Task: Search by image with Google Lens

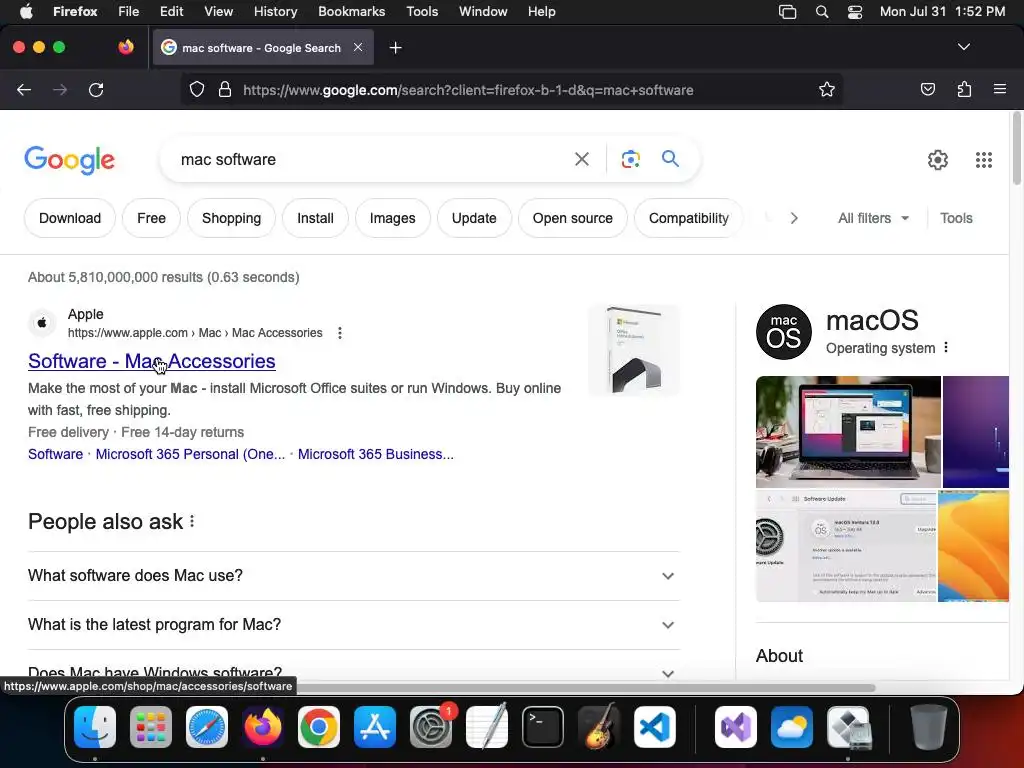Action: point(630,159)
